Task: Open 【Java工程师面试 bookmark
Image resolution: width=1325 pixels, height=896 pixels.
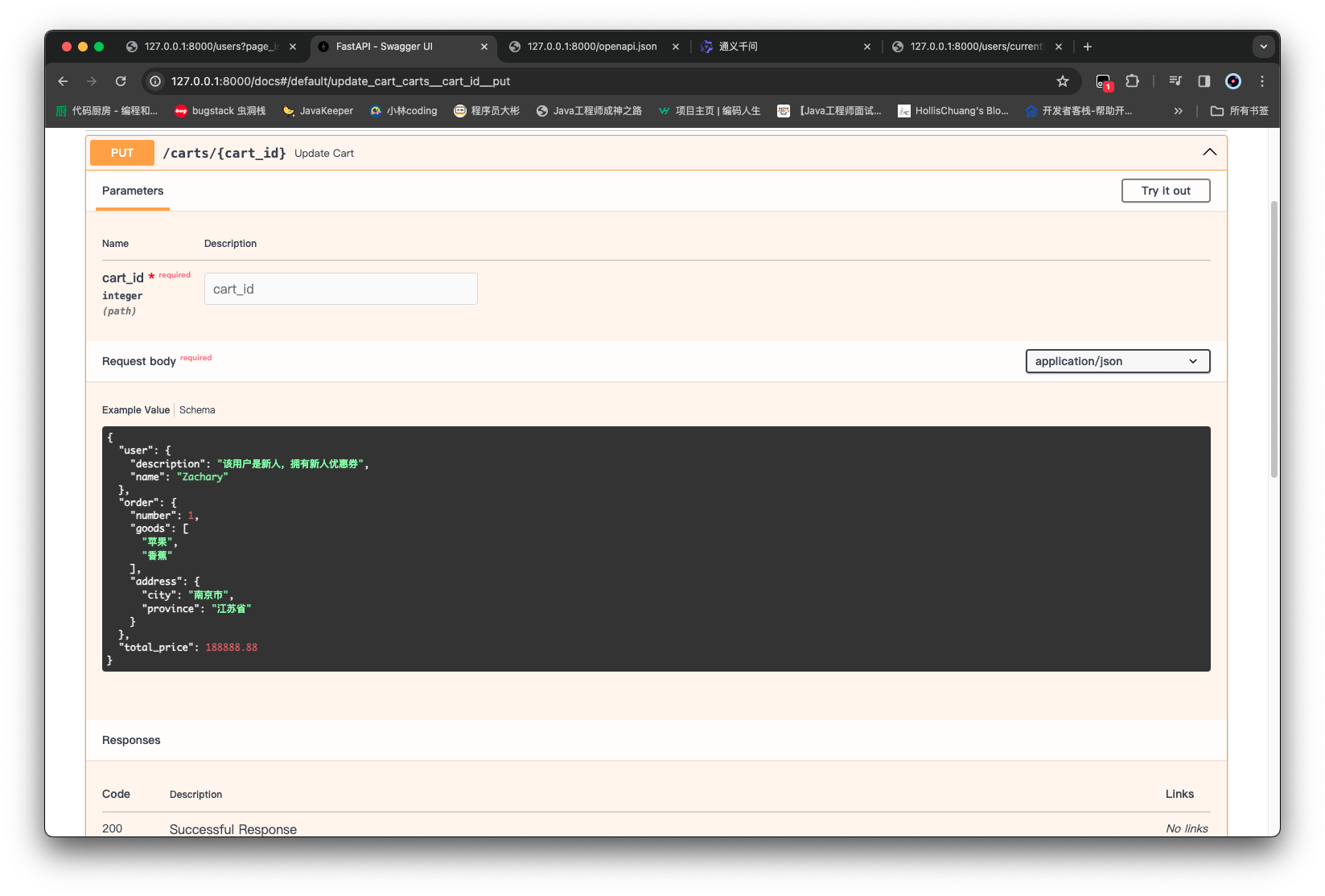Action: pyautogui.click(x=829, y=111)
